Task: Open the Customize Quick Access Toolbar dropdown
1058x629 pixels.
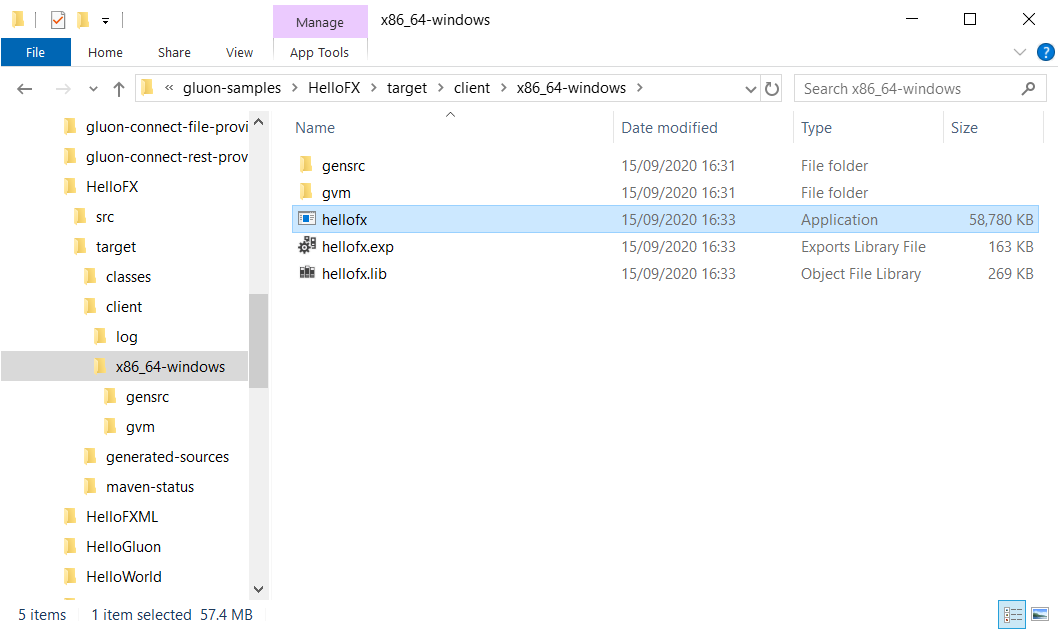Action: click(x=105, y=21)
